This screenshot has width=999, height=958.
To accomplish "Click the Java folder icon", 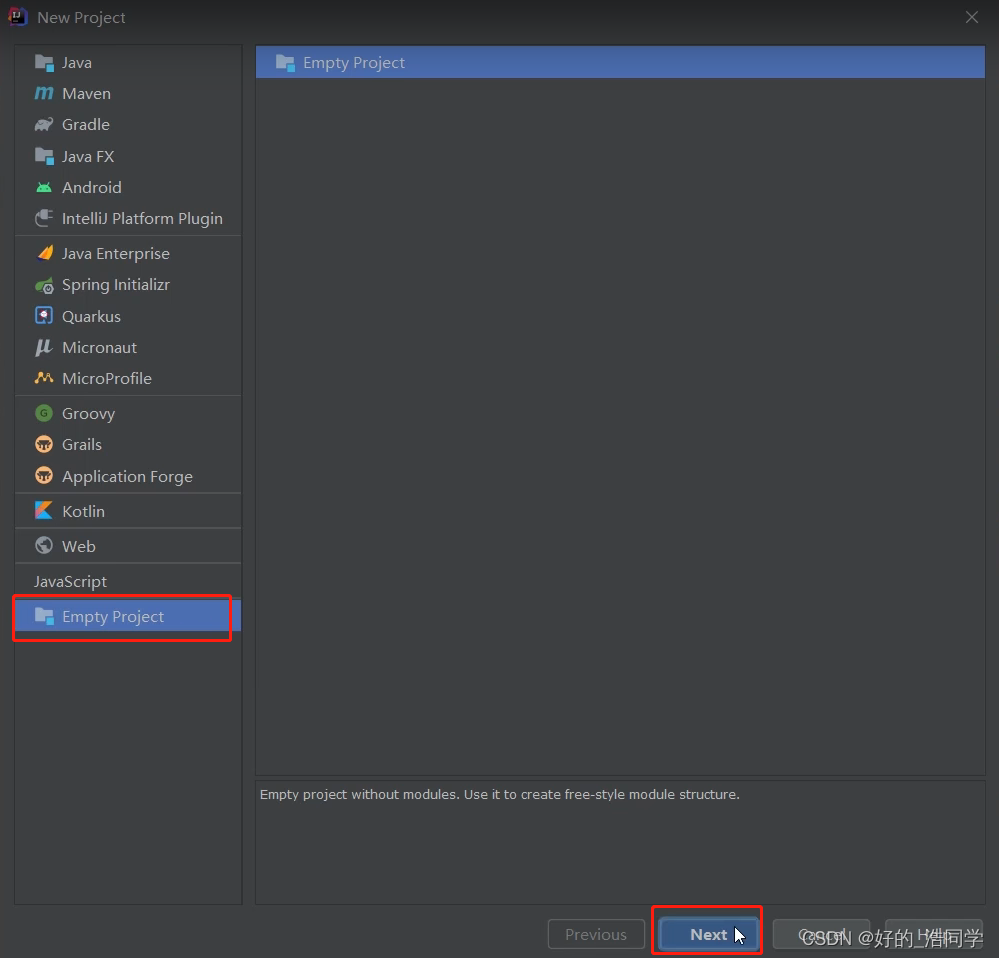I will point(44,62).
